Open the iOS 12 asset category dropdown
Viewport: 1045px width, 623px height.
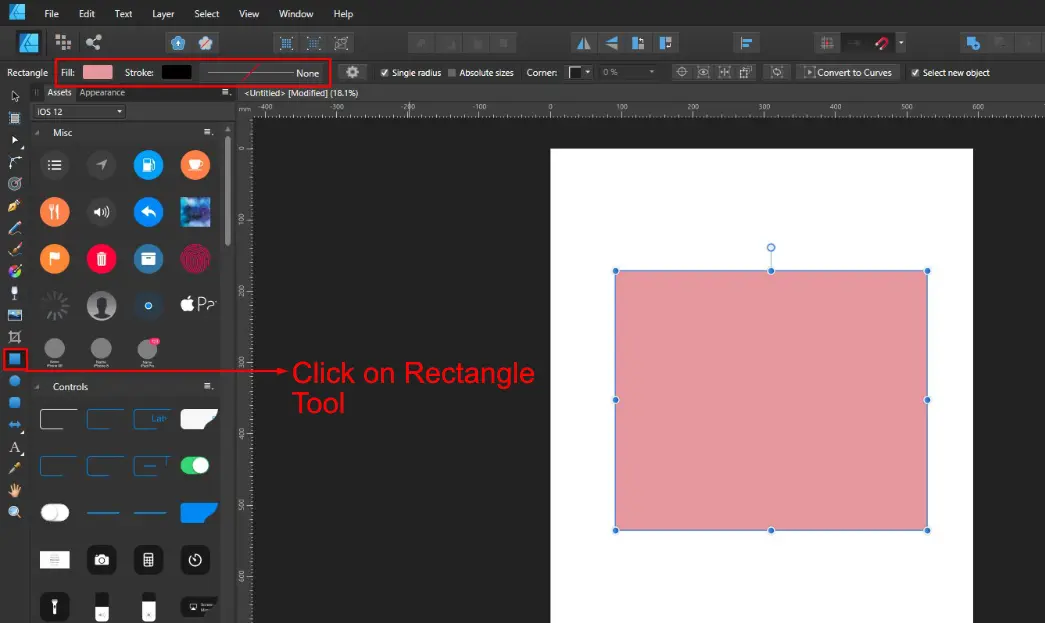pyautogui.click(x=79, y=111)
